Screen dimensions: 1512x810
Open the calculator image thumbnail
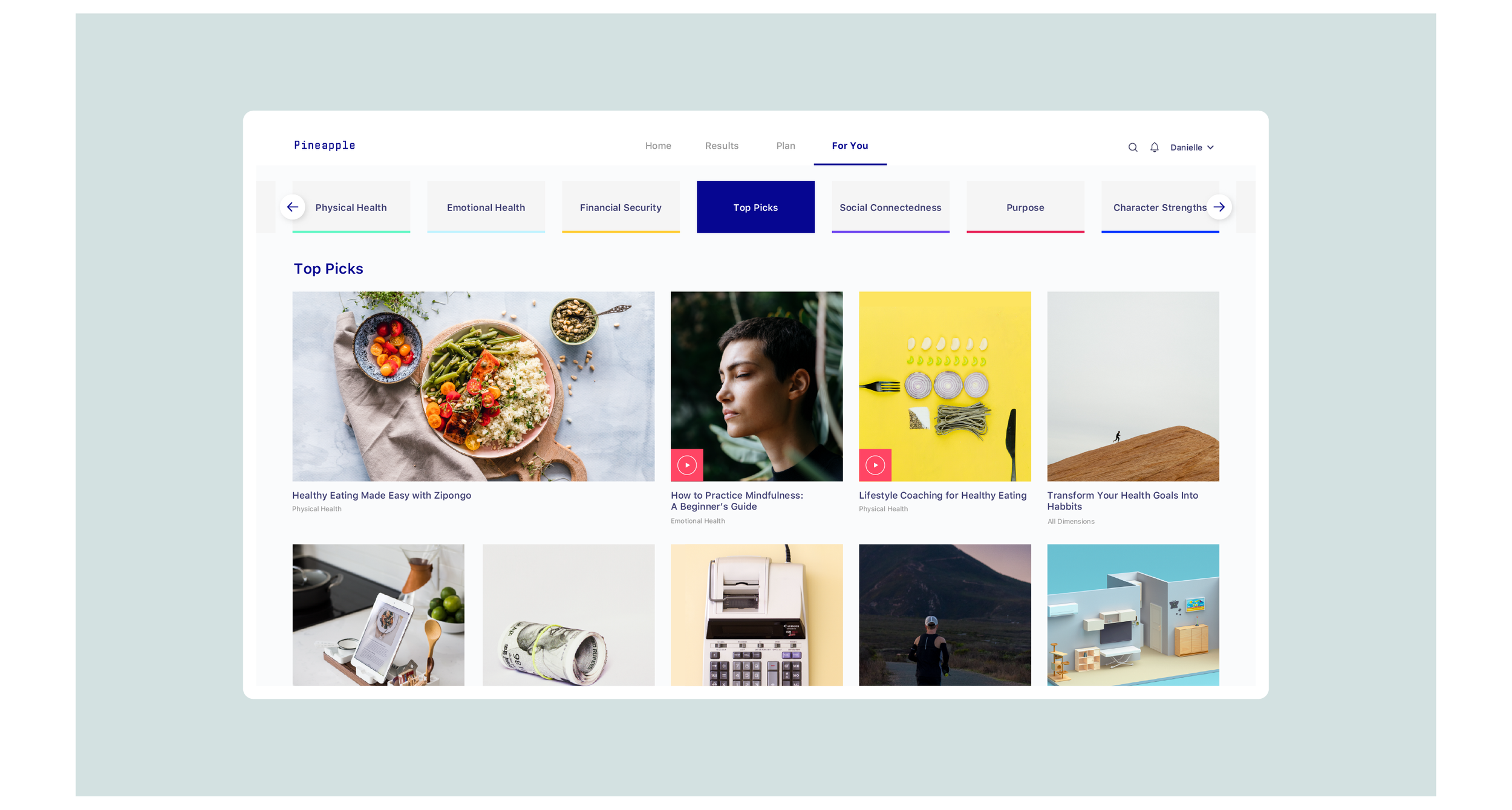click(x=757, y=615)
